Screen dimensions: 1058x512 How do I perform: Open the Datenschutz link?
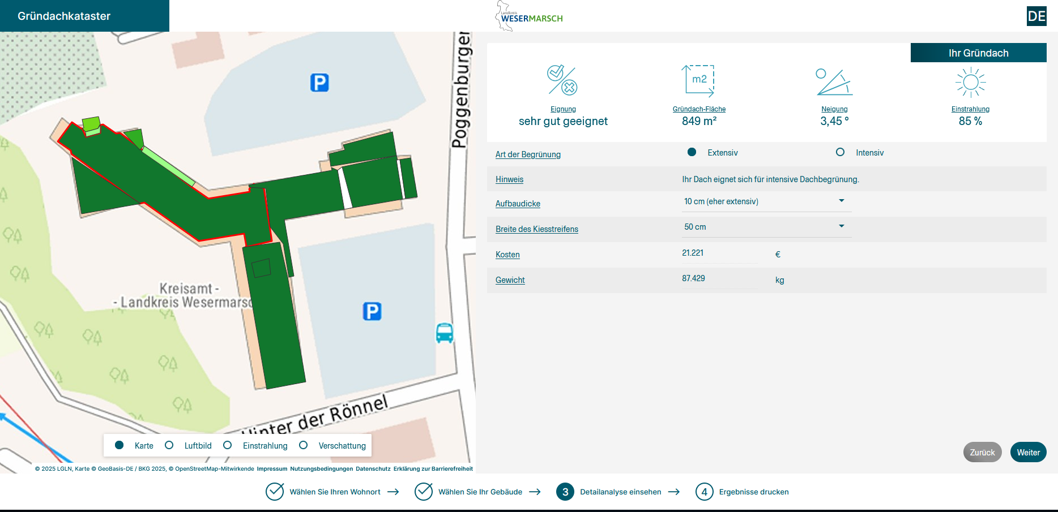point(373,468)
